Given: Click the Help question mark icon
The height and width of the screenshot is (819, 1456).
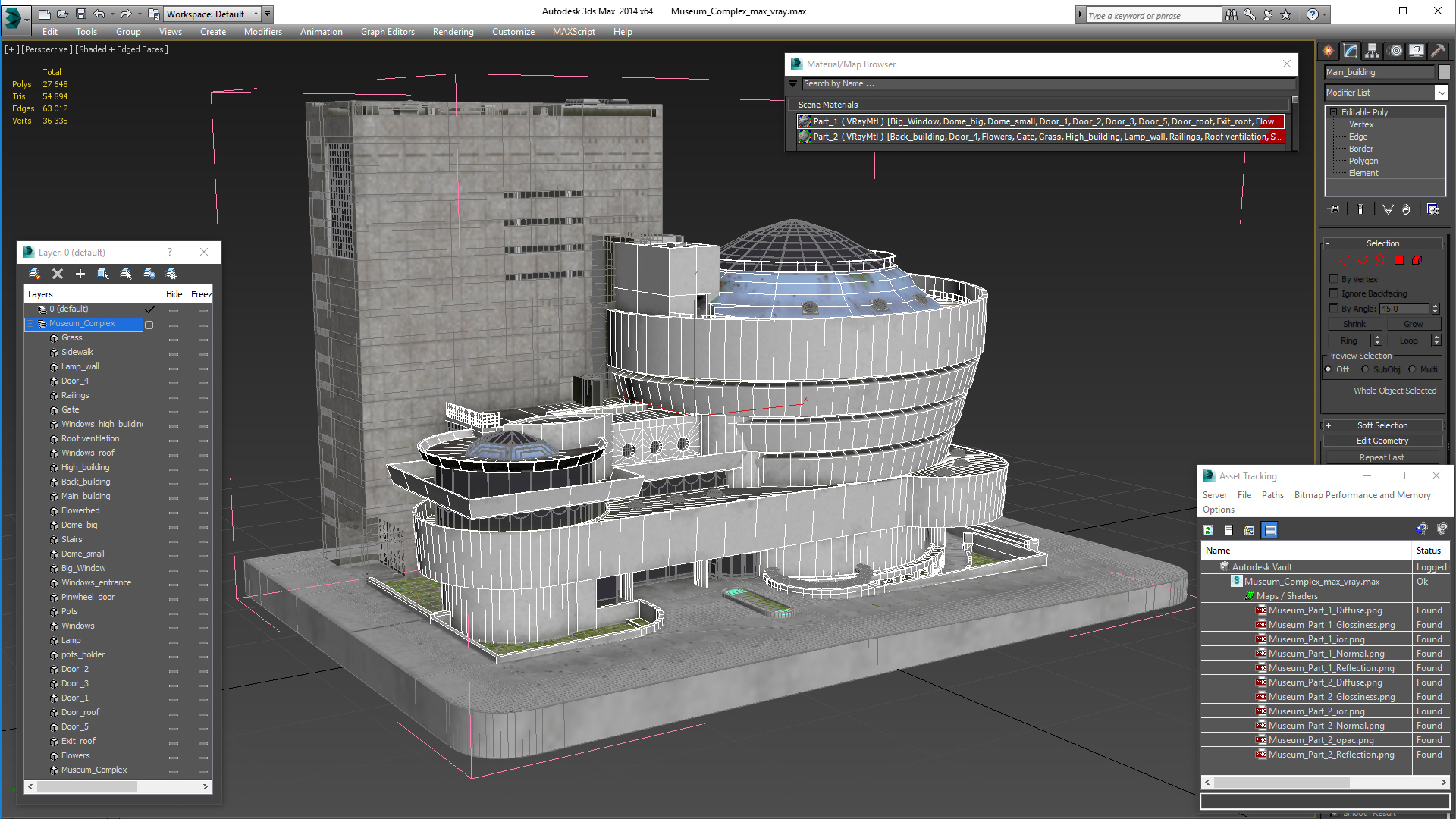Looking at the screenshot, I should click(x=1313, y=14).
